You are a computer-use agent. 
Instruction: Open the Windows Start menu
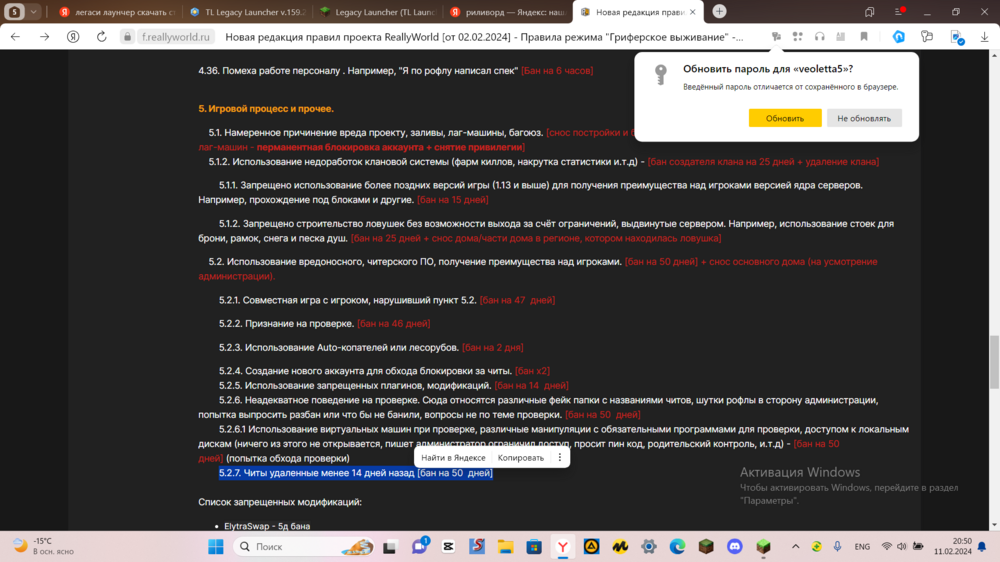pyautogui.click(x=216, y=547)
